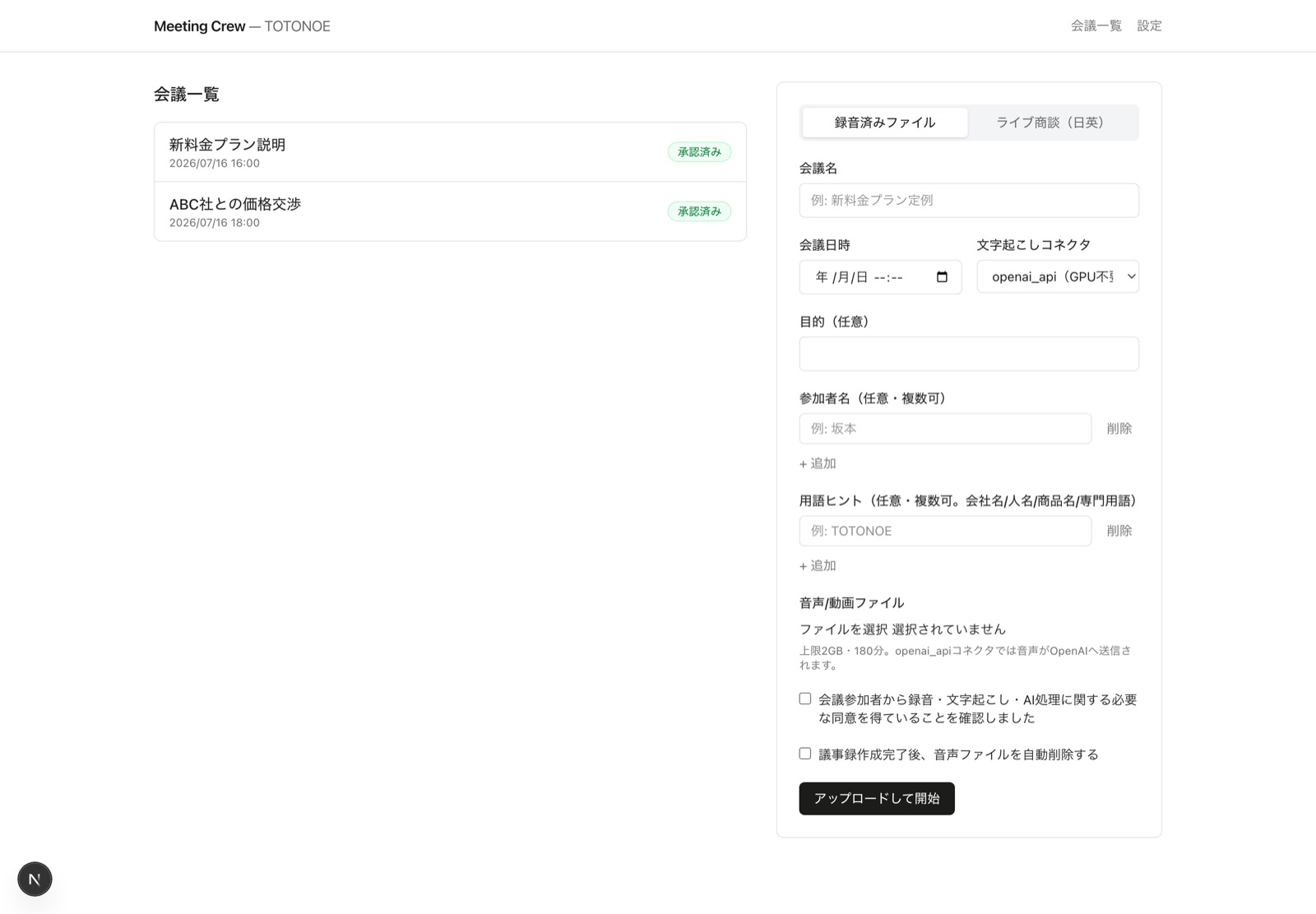Open 会議一覧 in top navigation
The height and width of the screenshot is (914, 1316).
(1096, 26)
